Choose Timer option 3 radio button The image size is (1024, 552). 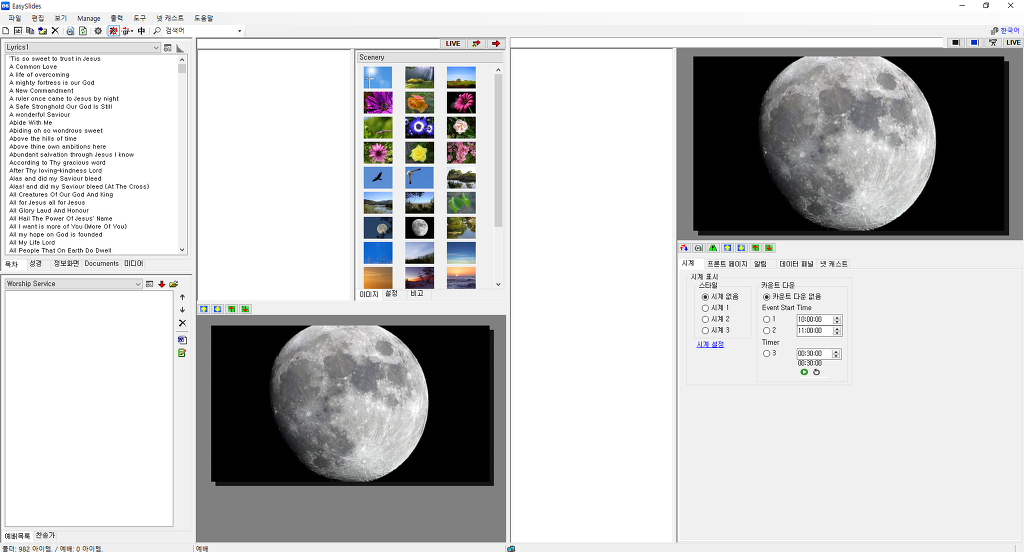767,353
